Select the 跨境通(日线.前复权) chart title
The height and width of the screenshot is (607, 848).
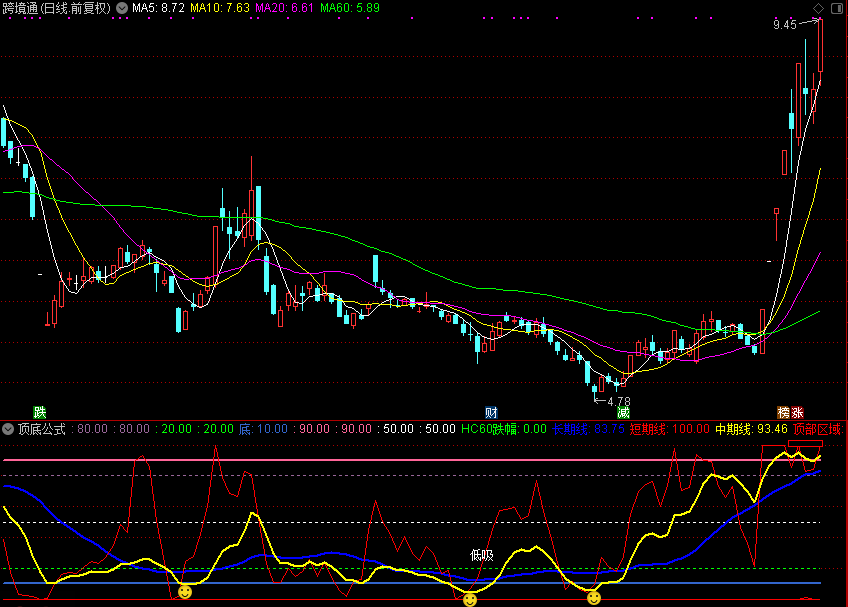tap(57, 8)
